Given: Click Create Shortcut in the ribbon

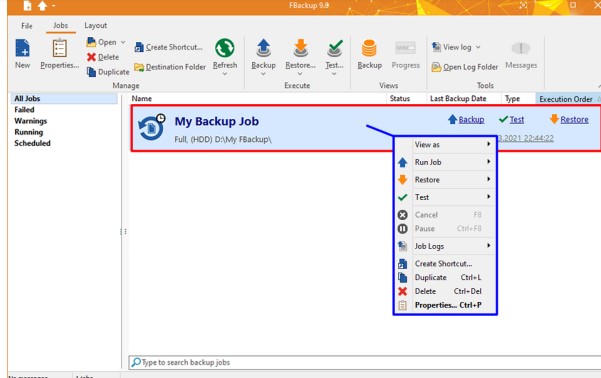Looking at the screenshot, I should 168,47.
